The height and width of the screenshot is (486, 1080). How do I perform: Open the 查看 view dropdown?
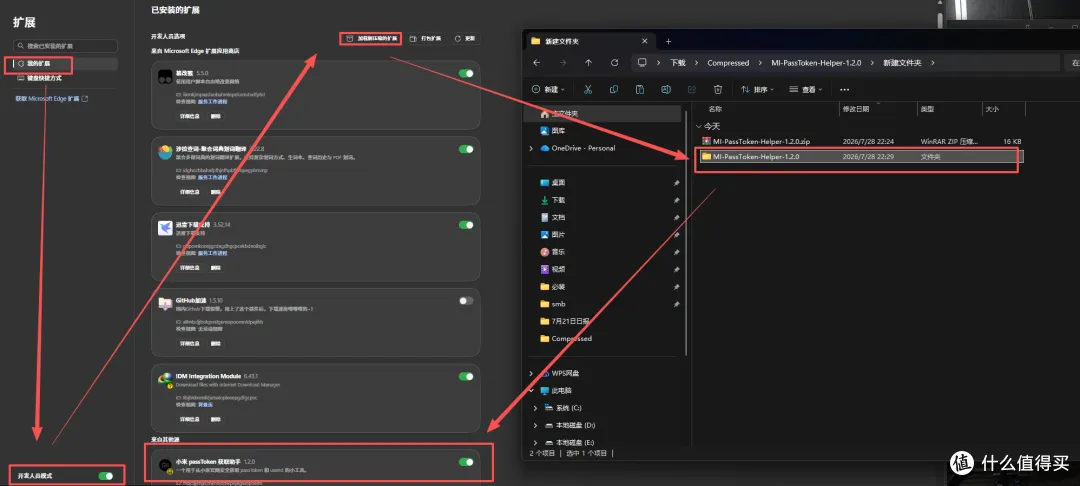pyautogui.click(x=807, y=89)
